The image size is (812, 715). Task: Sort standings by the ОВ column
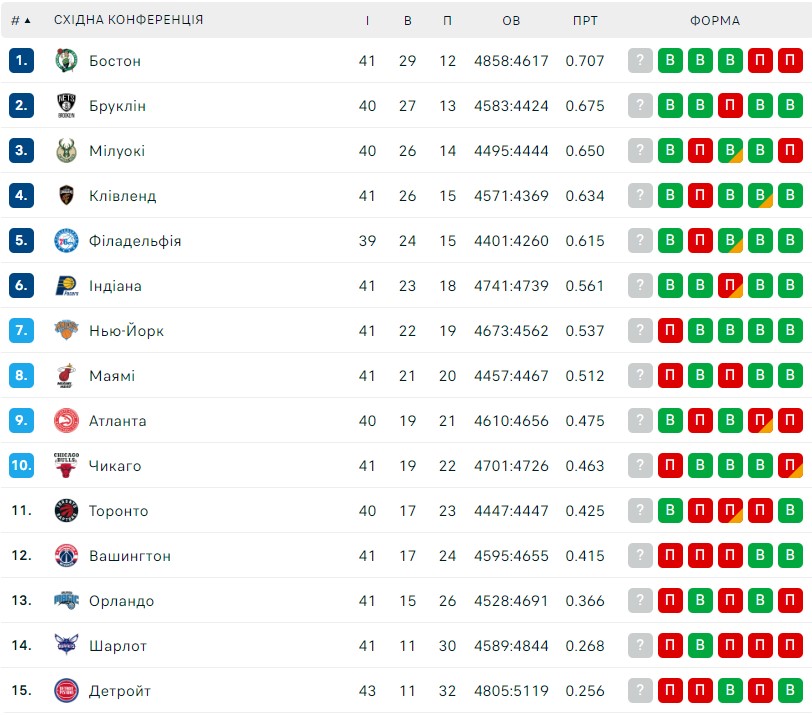511,21
